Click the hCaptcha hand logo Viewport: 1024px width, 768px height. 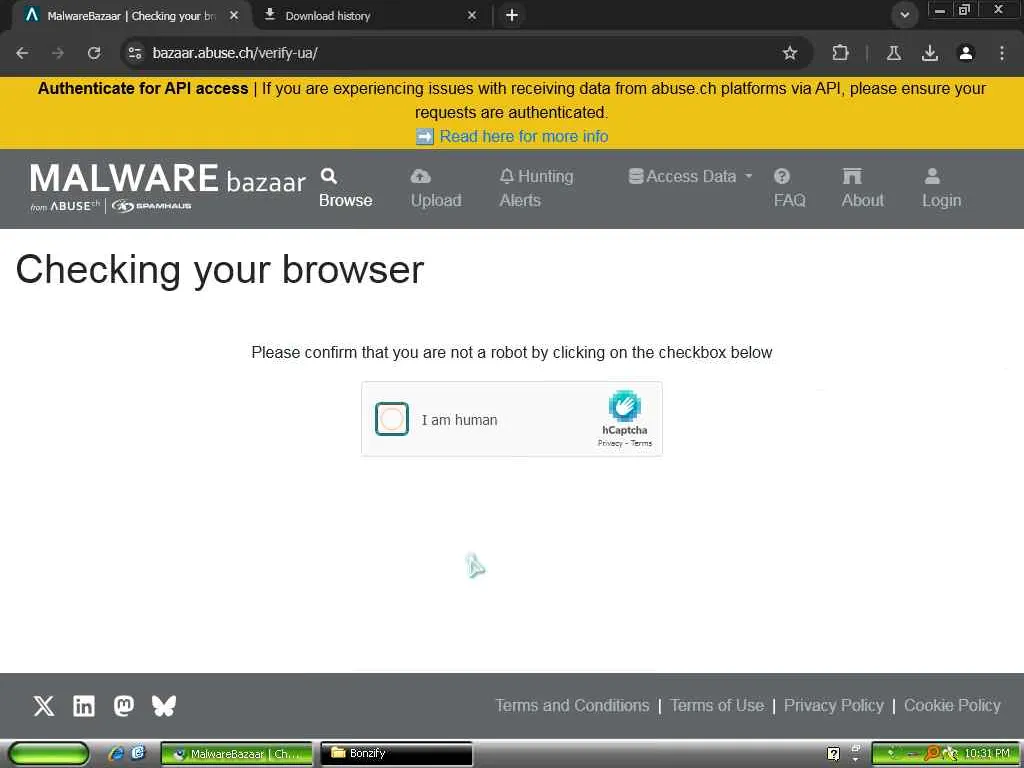[x=624, y=406]
